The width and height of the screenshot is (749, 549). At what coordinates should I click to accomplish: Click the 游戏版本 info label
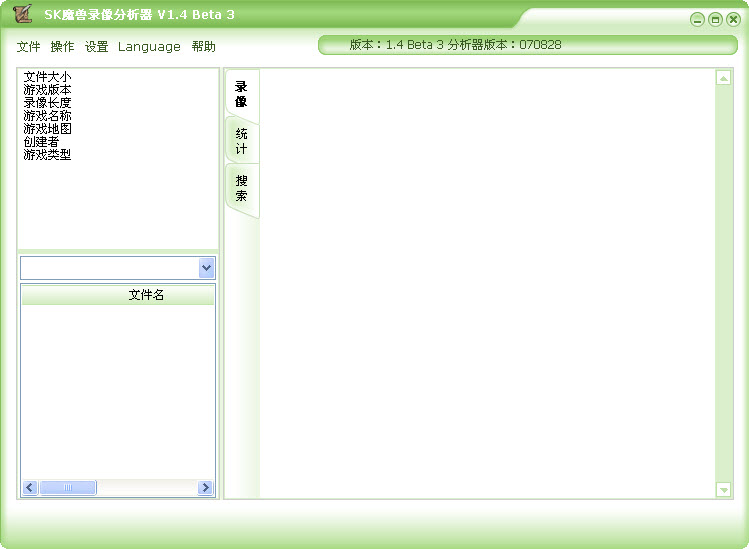tap(47, 90)
